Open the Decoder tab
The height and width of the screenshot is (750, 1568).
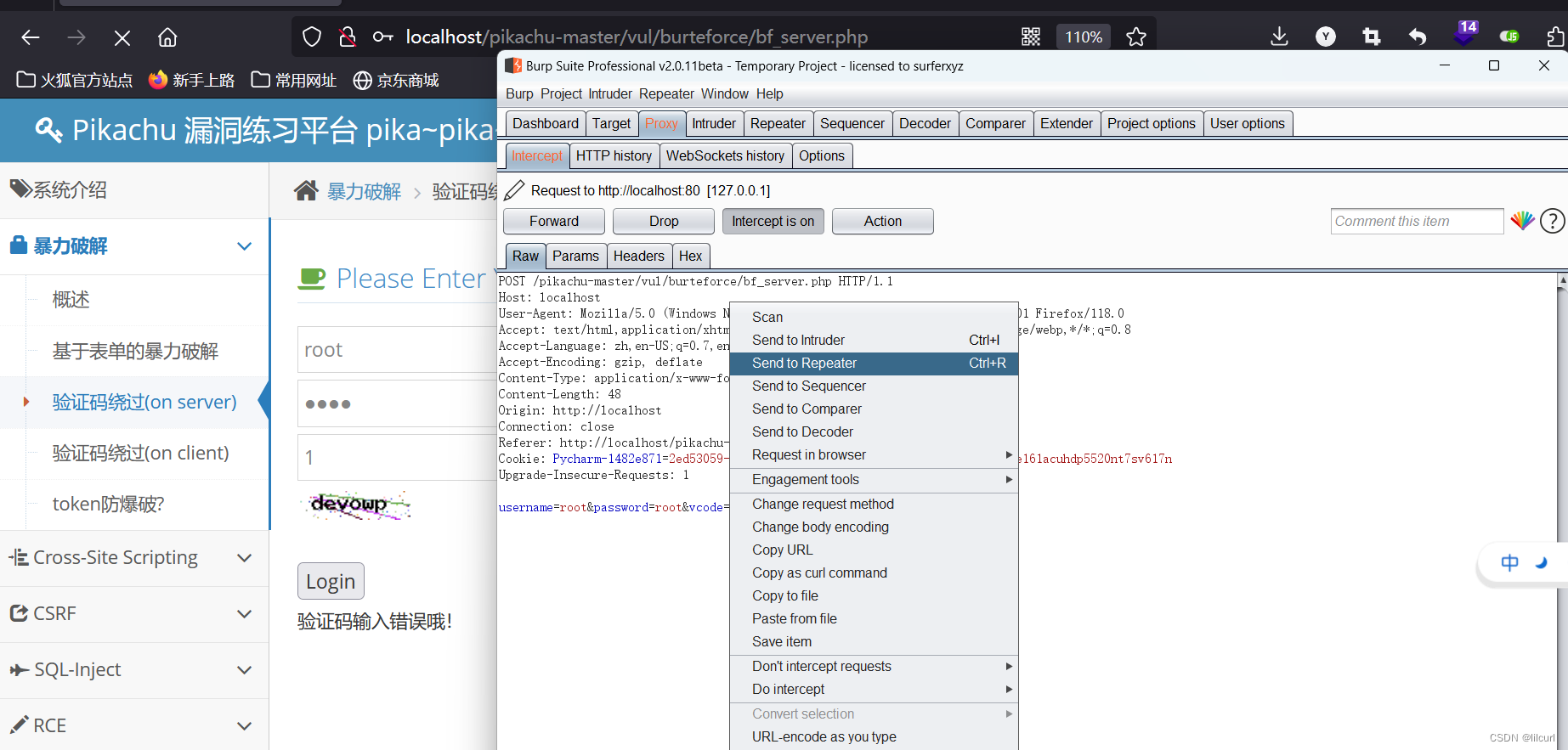click(x=925, y=123)
